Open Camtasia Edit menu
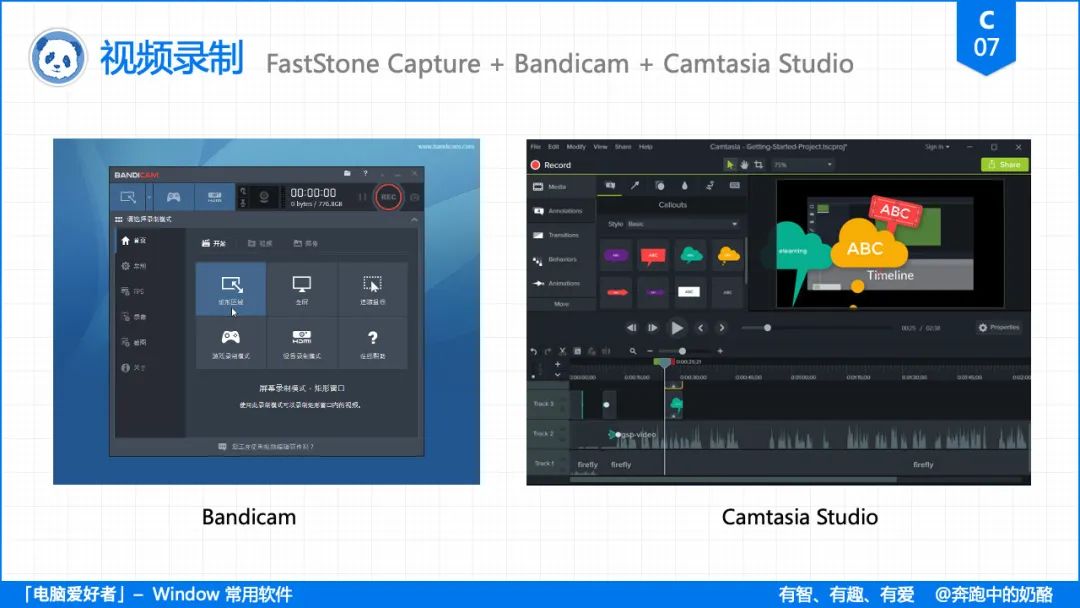This screenshot has height=608, width=1080. click(553, 147)
